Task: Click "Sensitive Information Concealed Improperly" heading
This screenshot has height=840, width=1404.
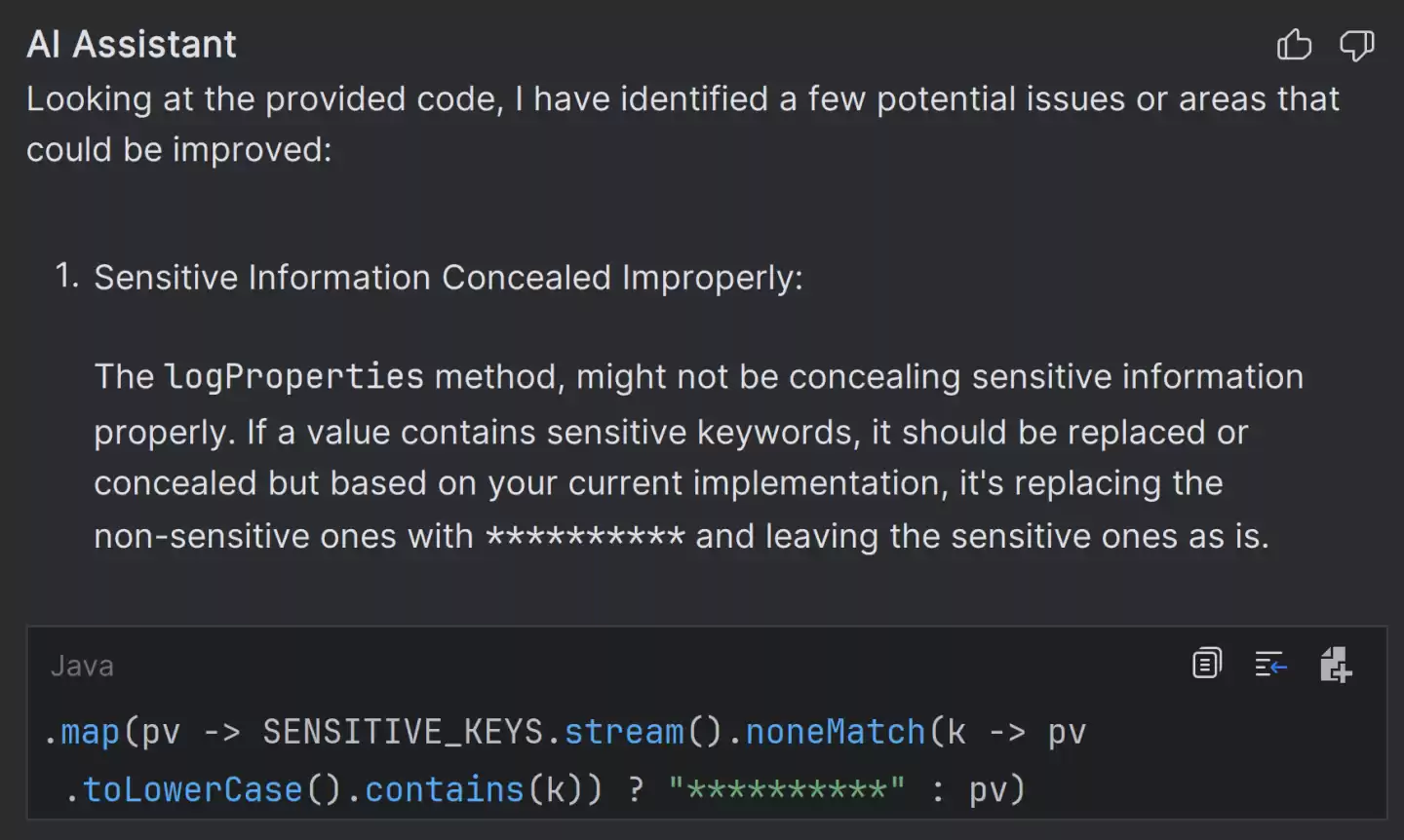Action: tap(448, 278)
